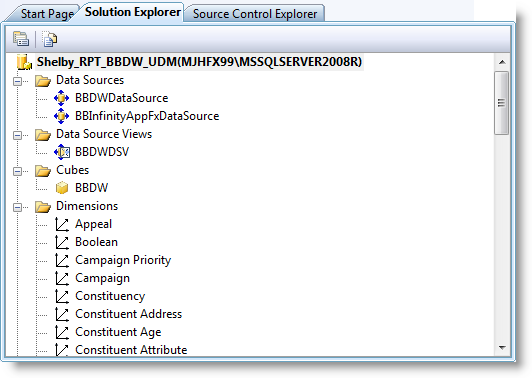Select the Data Source Views label
Screen dimensions: 532x378
click(104, 134)
